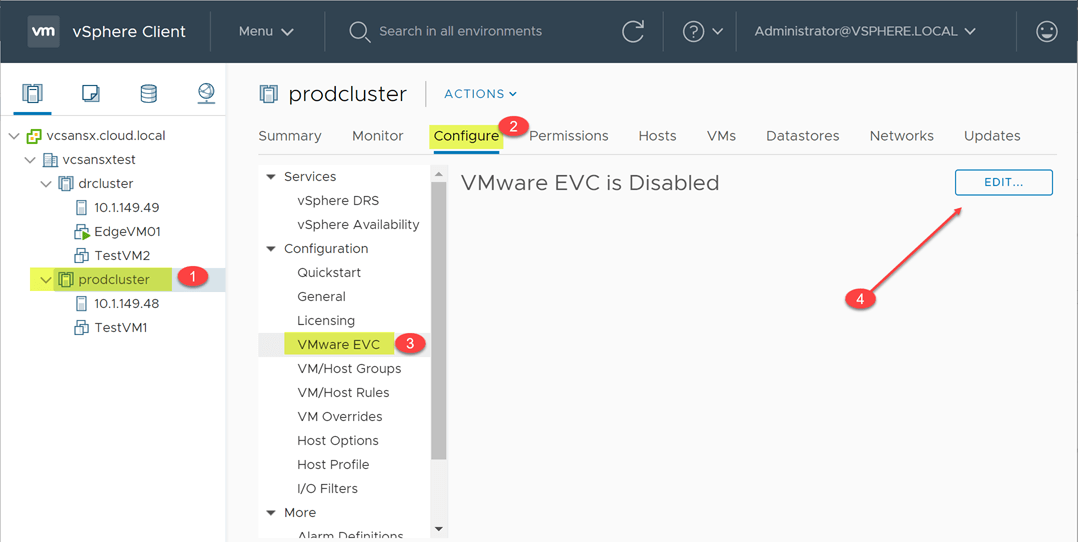
Task: Click the EdgeVM01 powered-on VM icon
Action: pyautogui.click(x=82, y=232)
